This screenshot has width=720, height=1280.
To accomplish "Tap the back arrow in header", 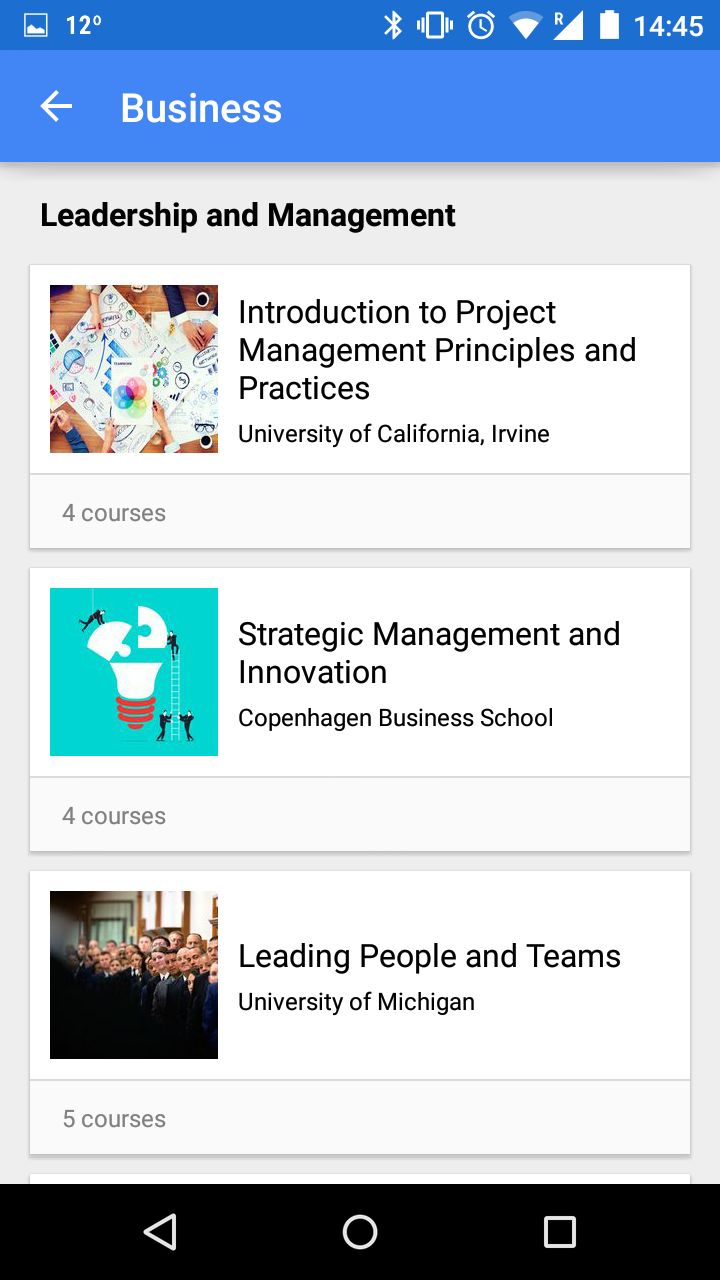I will [56, 107].
